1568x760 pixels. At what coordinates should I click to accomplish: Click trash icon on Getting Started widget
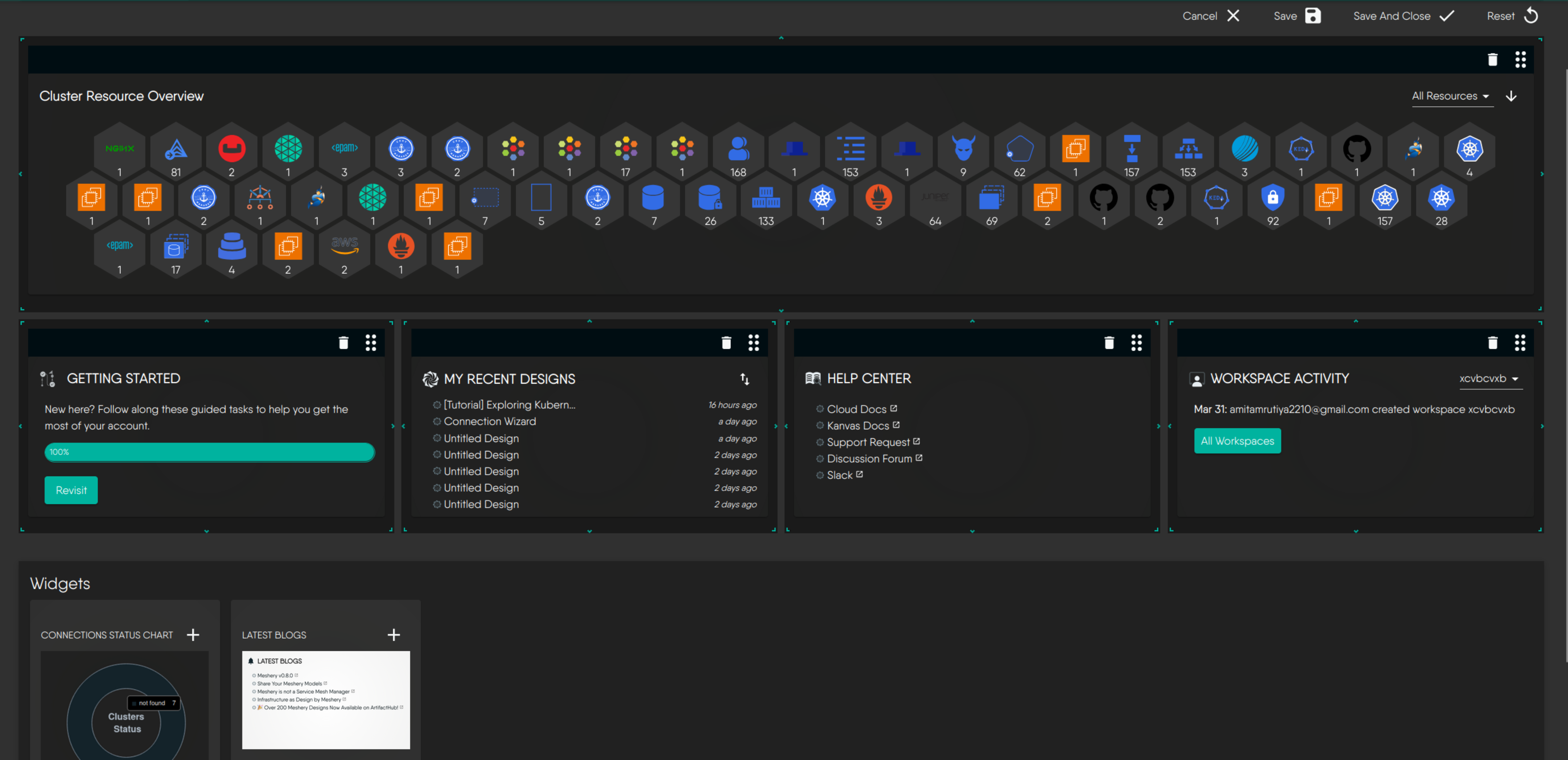343,343
